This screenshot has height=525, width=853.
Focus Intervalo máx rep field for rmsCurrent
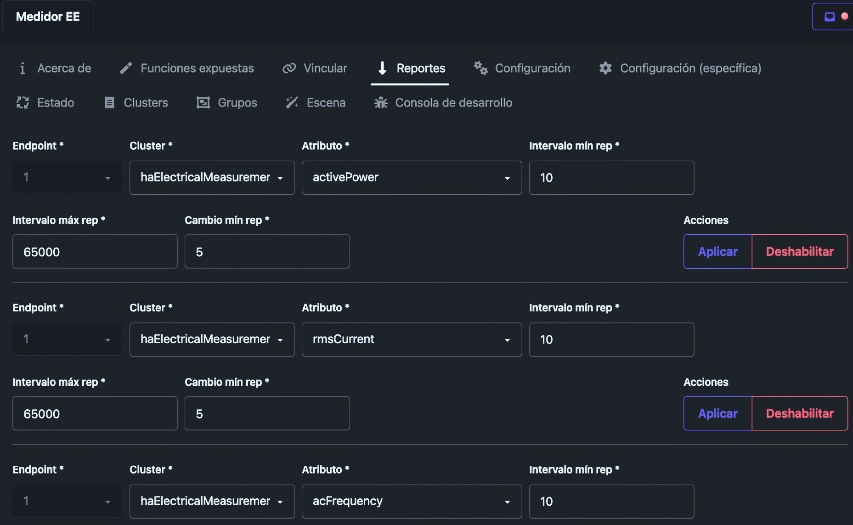pos(95,413)
